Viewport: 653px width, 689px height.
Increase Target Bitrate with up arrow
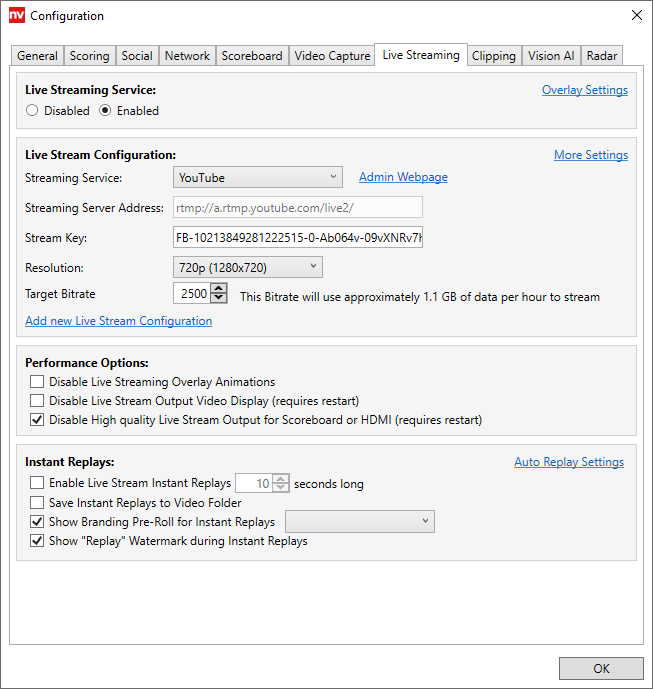(219, 289)
